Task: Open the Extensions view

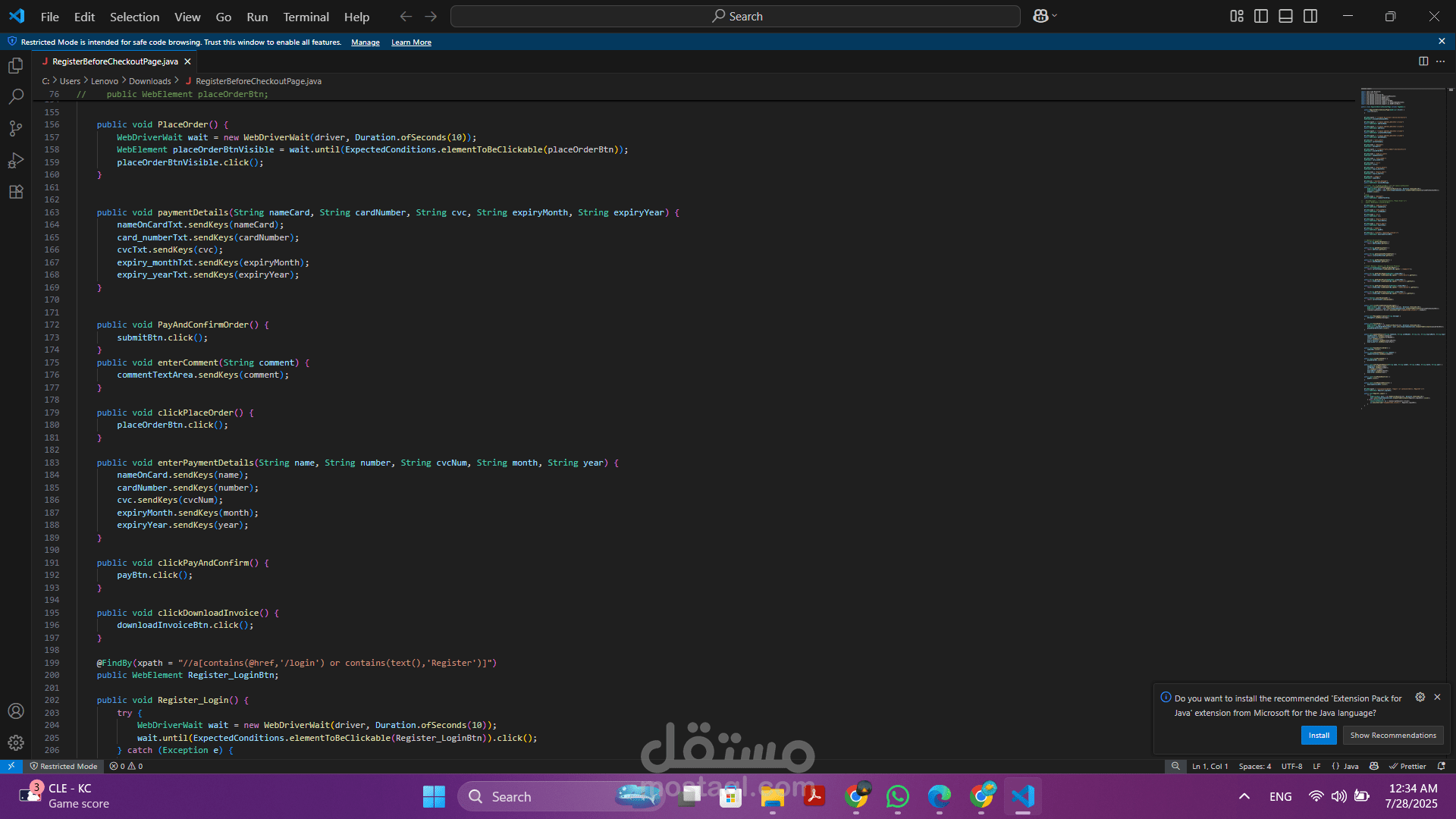Action: click(x=16, y=193)
